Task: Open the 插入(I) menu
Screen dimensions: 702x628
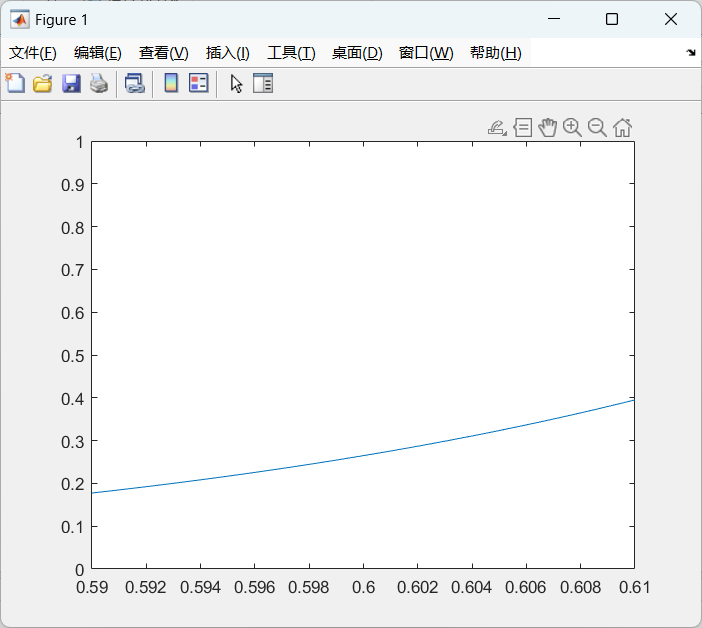Action: pos(227,53)
